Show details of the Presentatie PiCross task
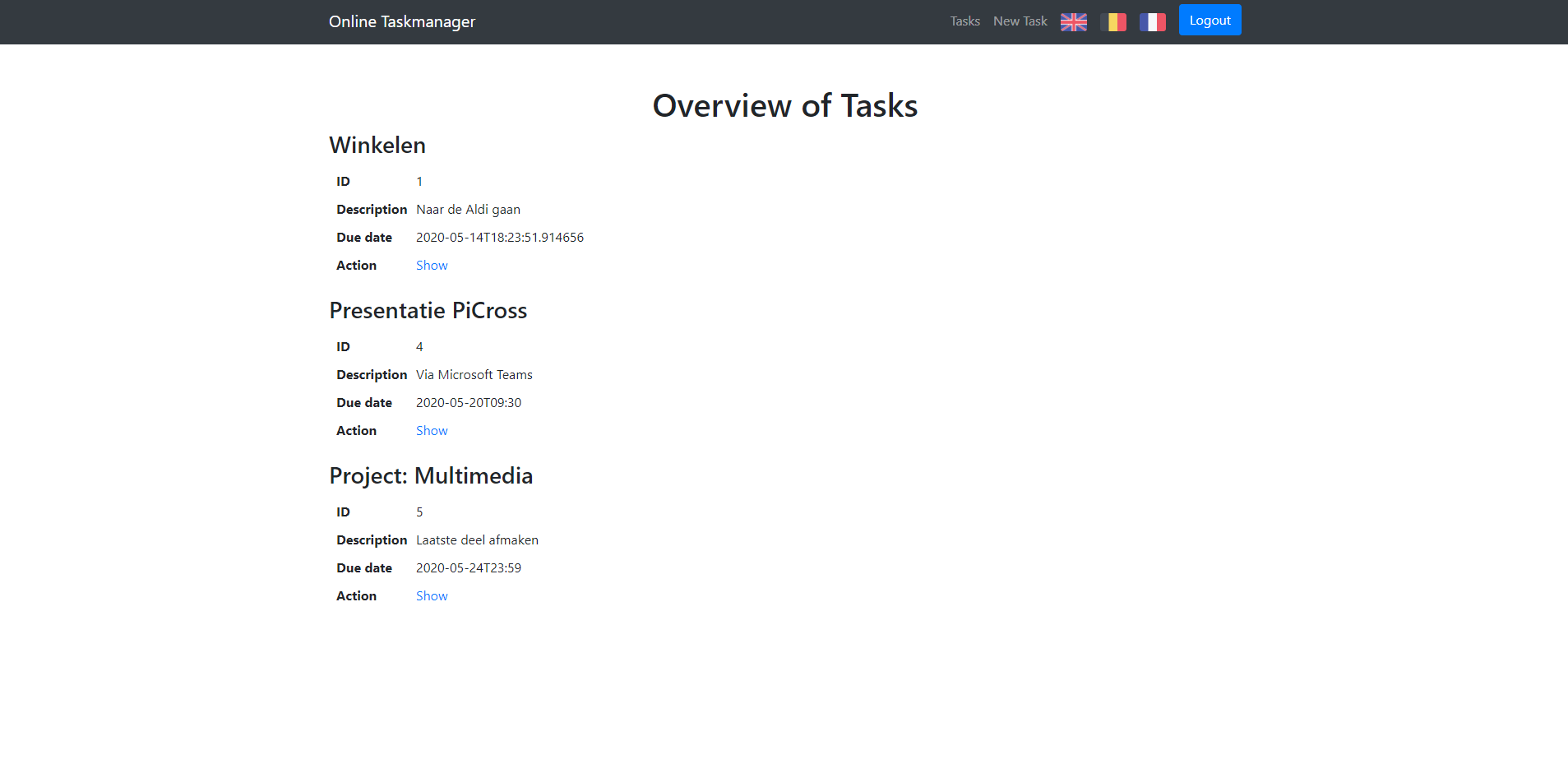The width and height of the screenshot is (1568, 764). tap(432, 431)
